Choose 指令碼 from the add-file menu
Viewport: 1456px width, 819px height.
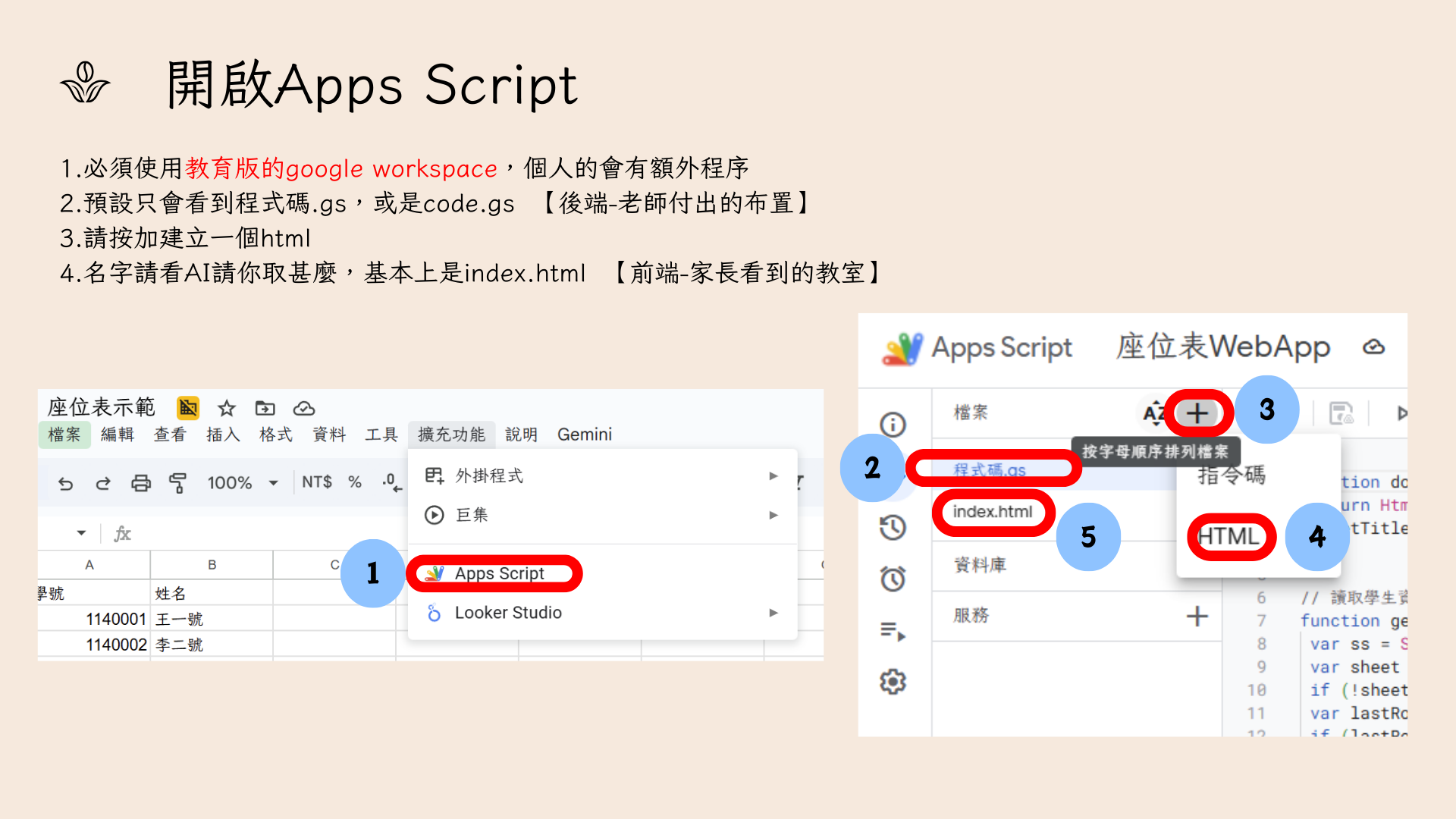[1232, 475]
